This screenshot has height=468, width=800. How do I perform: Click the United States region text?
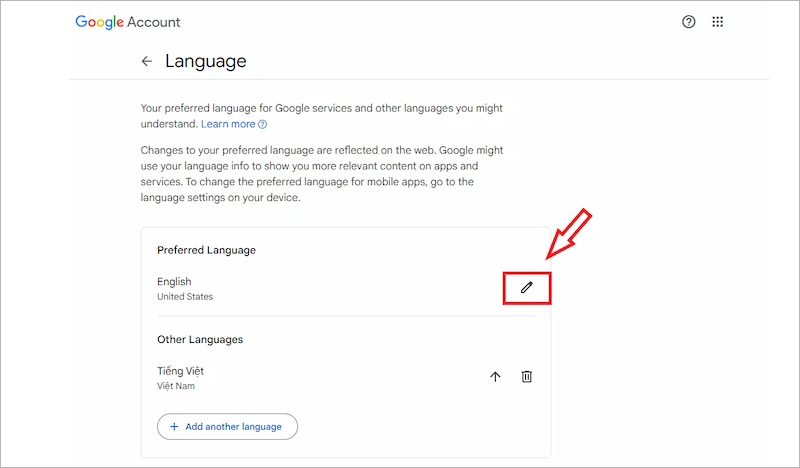tap(185, 297)
